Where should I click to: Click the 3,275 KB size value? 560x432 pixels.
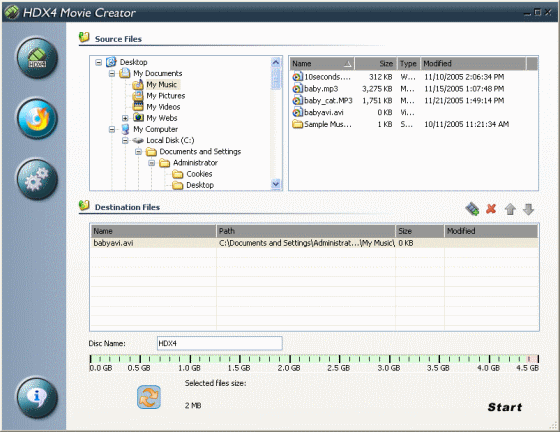click(x=377, y=89)
